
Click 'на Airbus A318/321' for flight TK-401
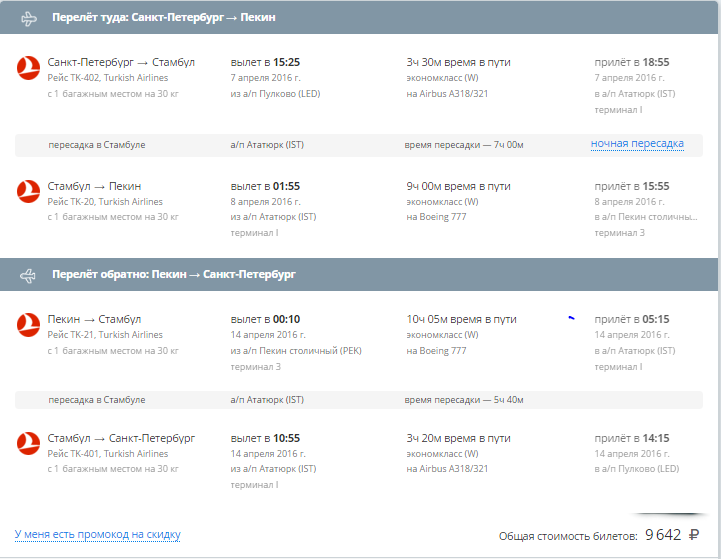(x=447, y=469)
